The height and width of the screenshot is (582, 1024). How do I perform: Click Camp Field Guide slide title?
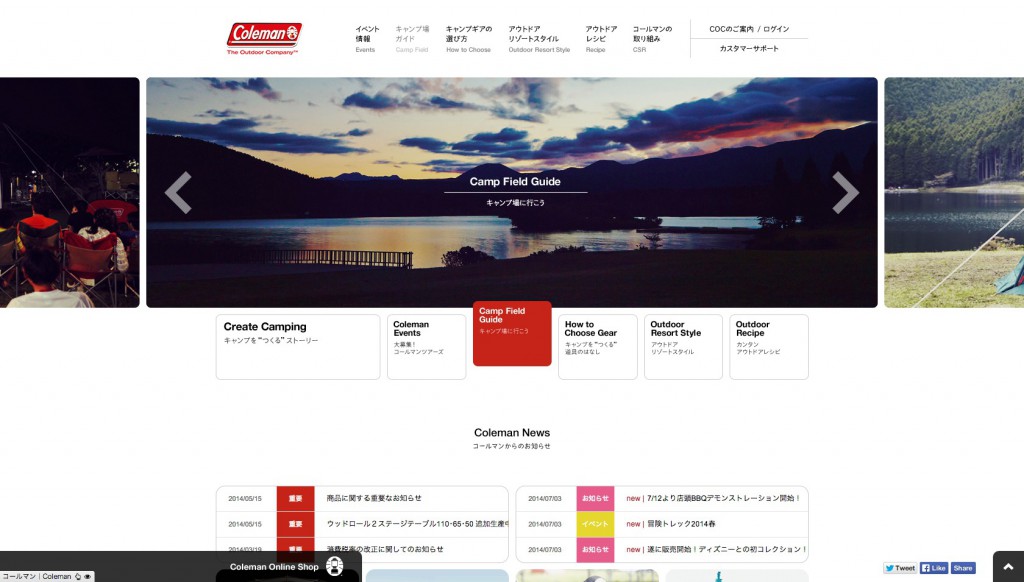point(515,182)
